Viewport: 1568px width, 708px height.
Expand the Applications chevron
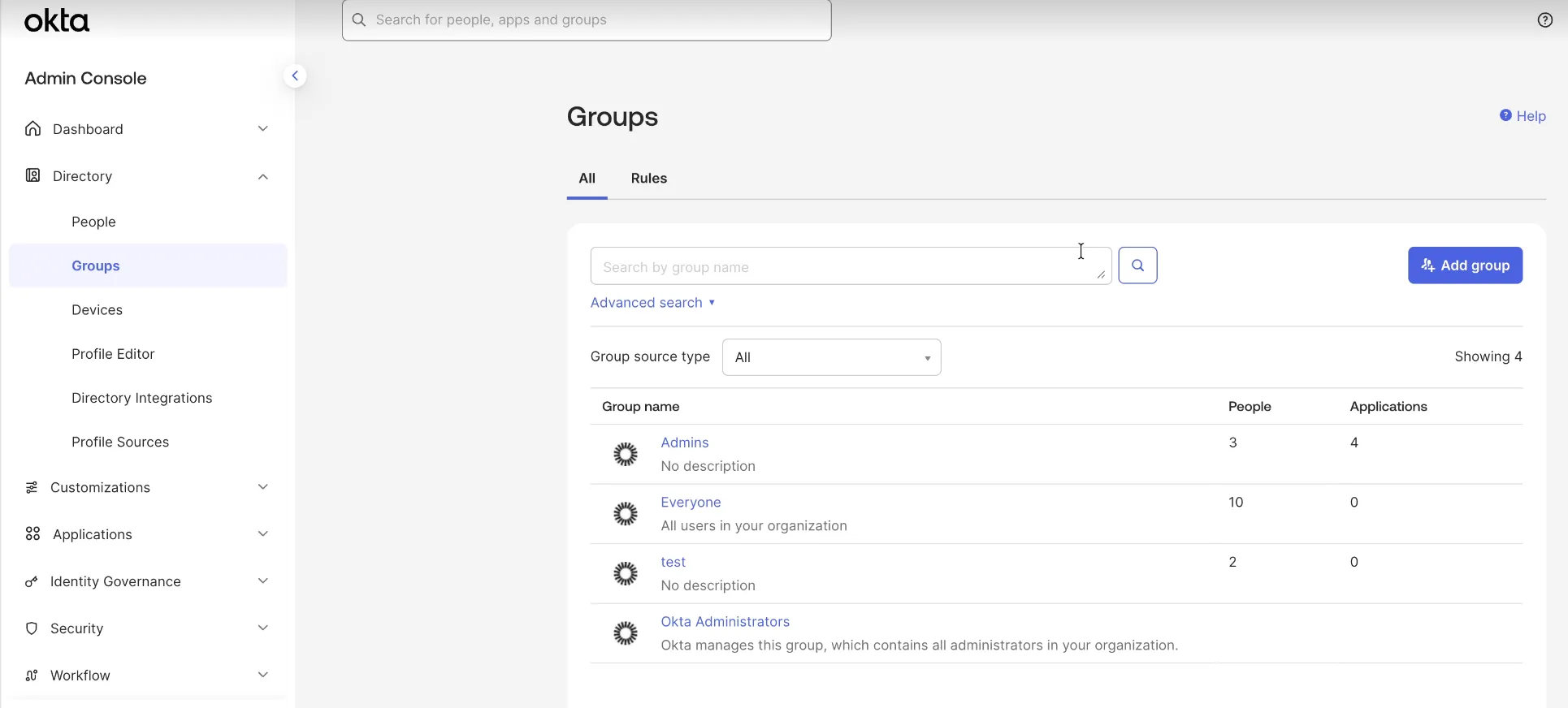(x=262, y=533)
